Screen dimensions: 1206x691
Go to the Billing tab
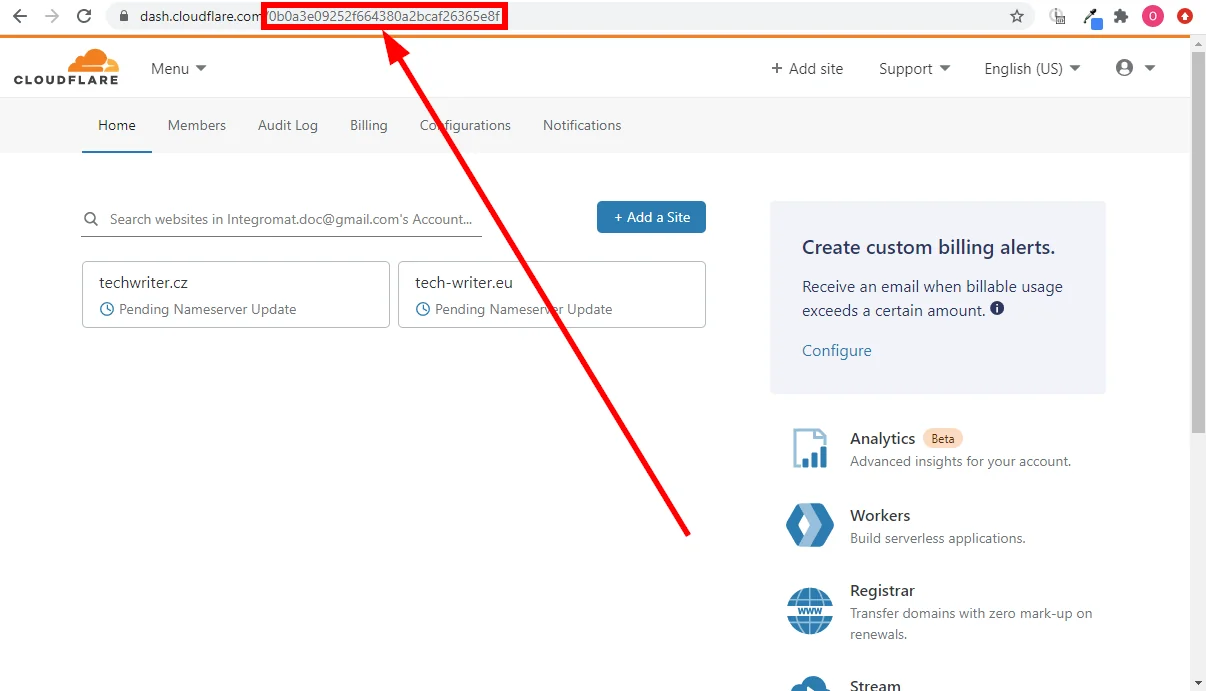369,125
